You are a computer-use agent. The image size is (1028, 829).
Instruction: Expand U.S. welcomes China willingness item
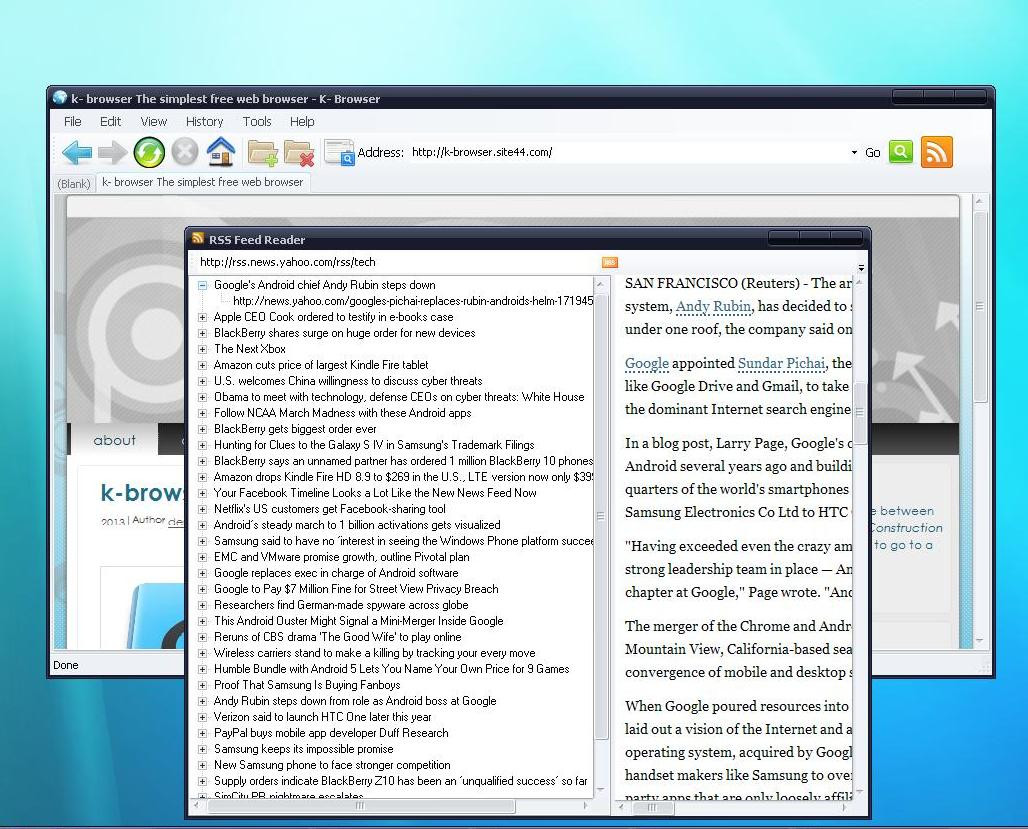(203, 381)
